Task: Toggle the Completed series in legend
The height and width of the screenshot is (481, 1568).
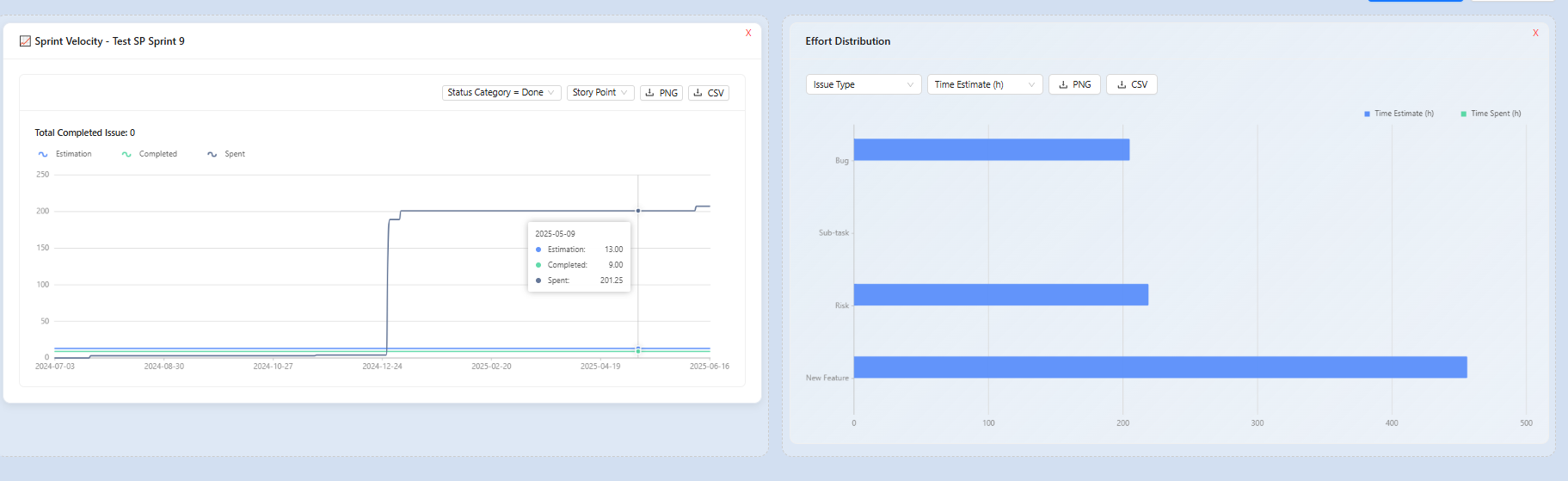Action: [x=150, y=154]
